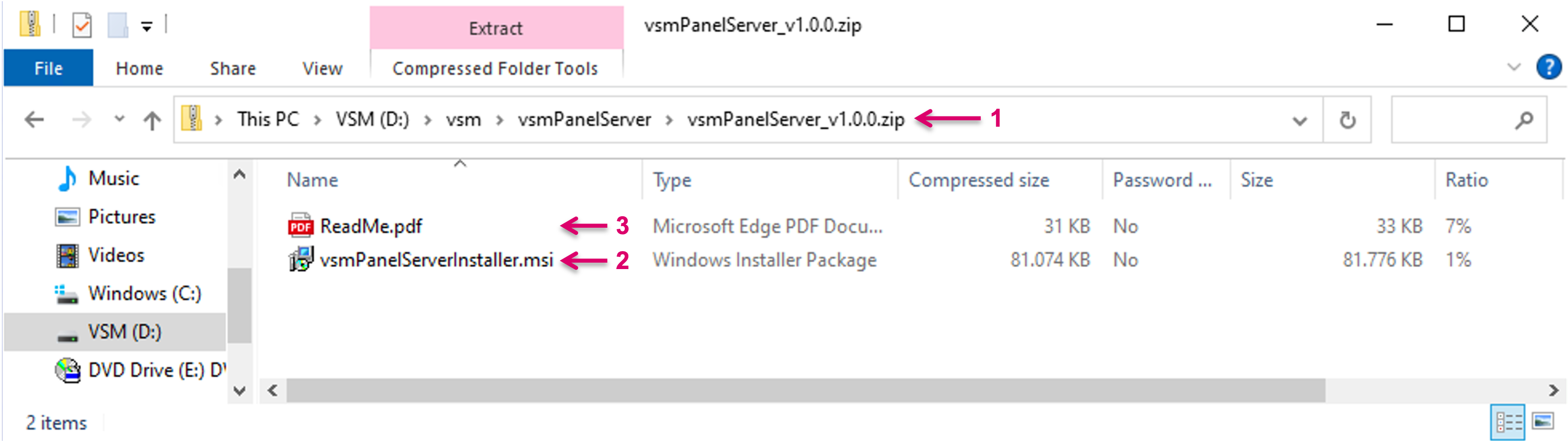
Task: Go up one folder level
Action: pos(152,120)
